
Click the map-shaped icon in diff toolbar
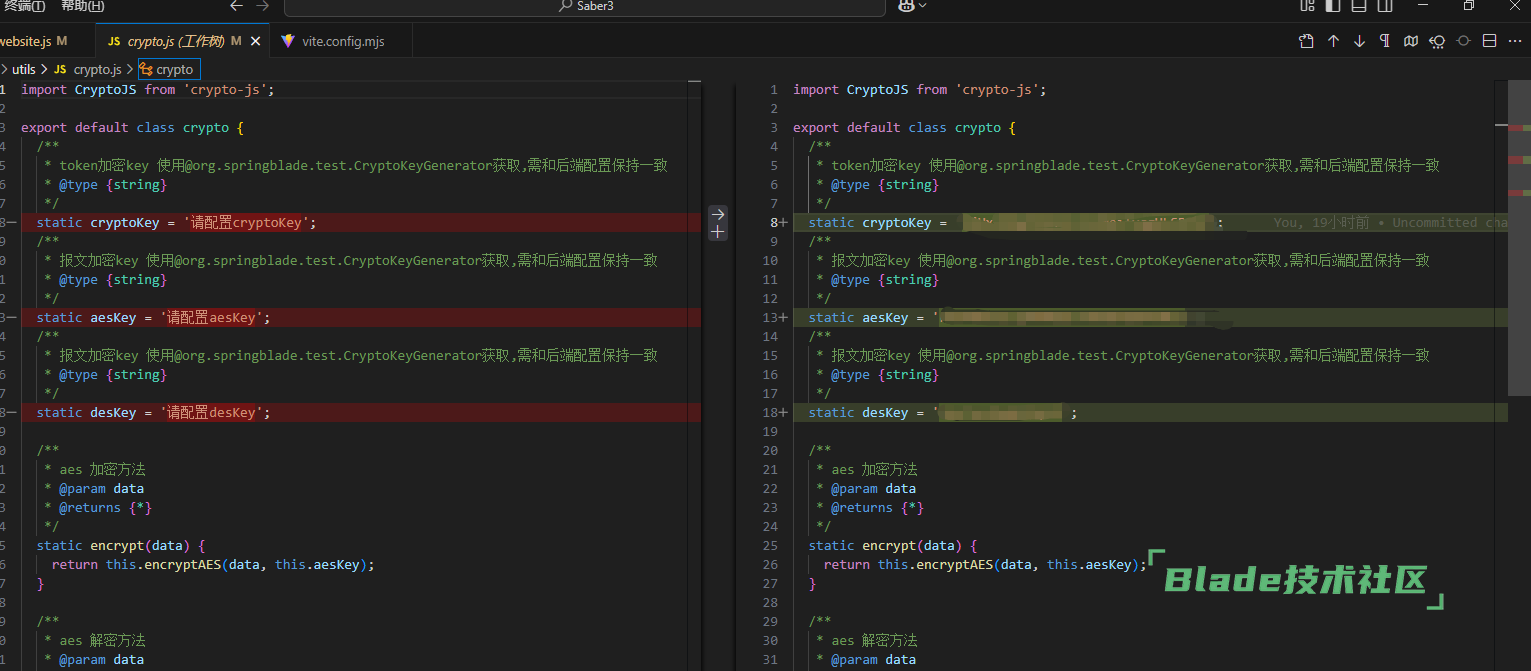pos(1411,41)
